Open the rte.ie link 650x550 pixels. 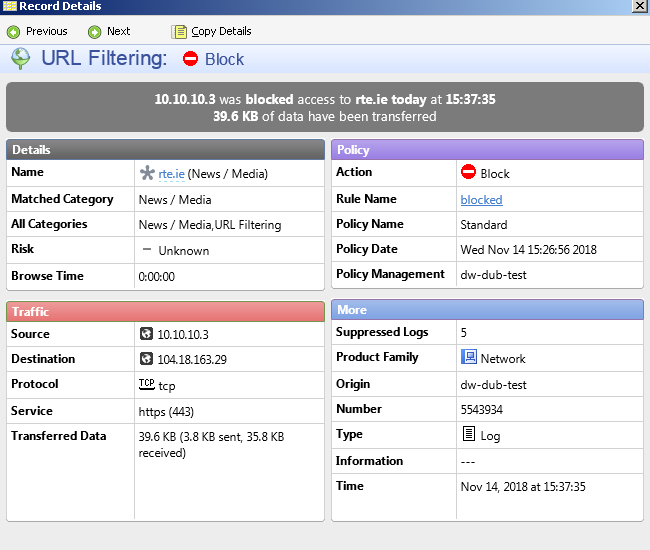click(172, 174)
